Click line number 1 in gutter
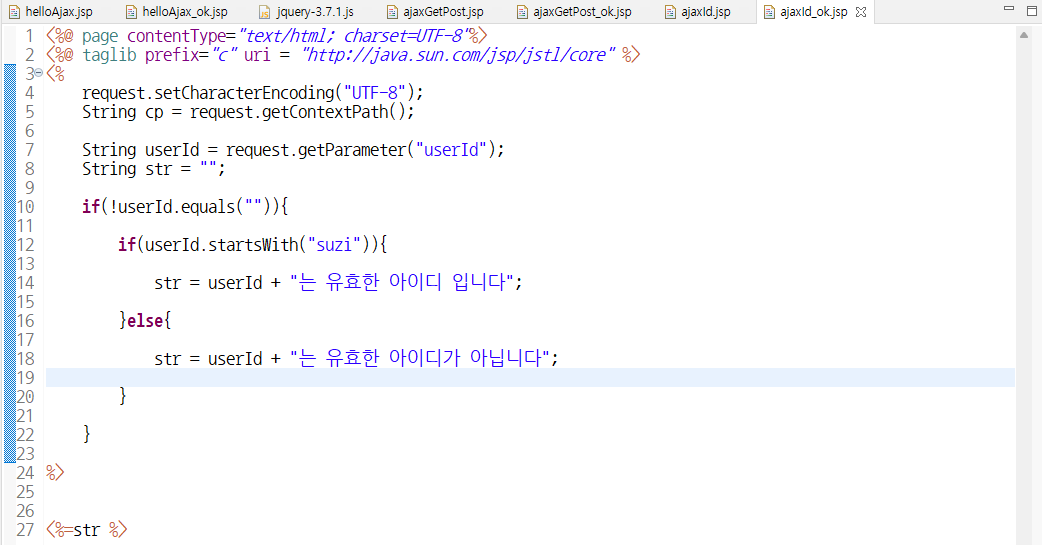This screenshot has height=545, width=1042. tap(29, 36)
